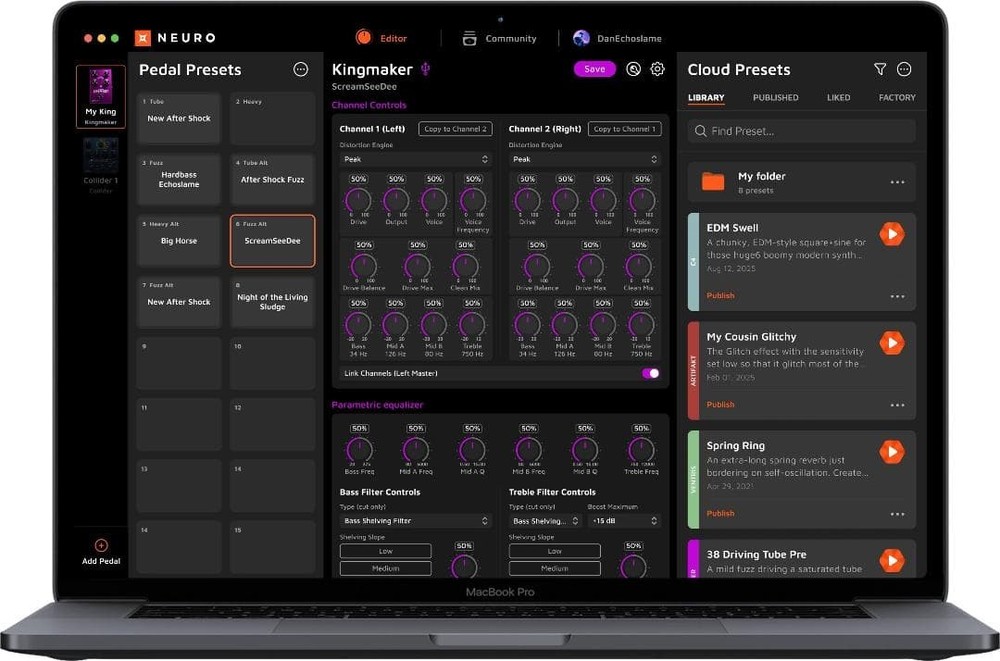Toggle the Link Channels (Left Master) switch

[x=651, y=373]
